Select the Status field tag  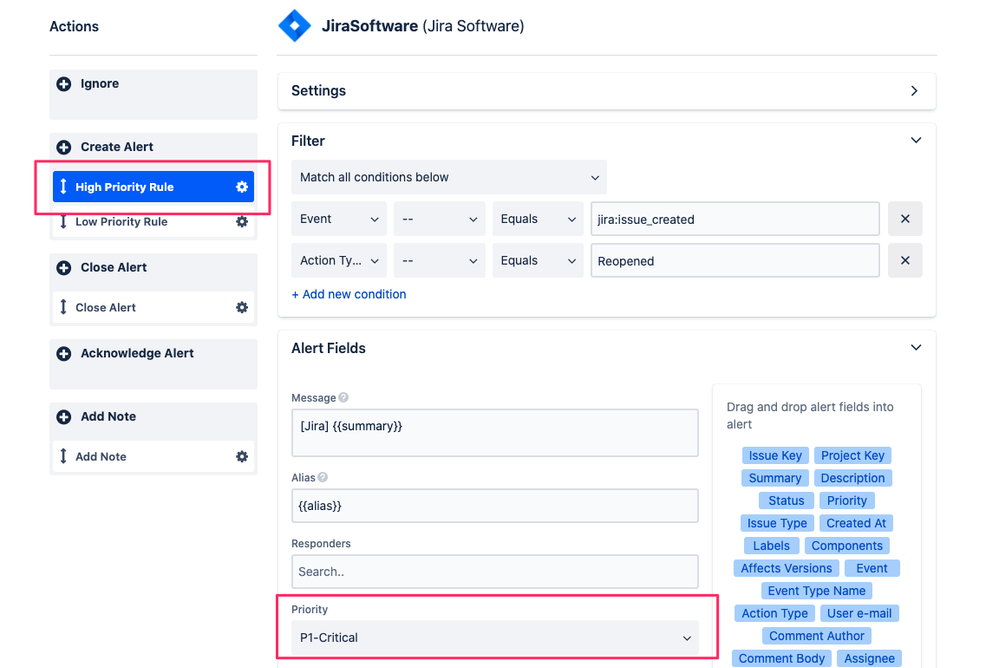pos(786,501)
